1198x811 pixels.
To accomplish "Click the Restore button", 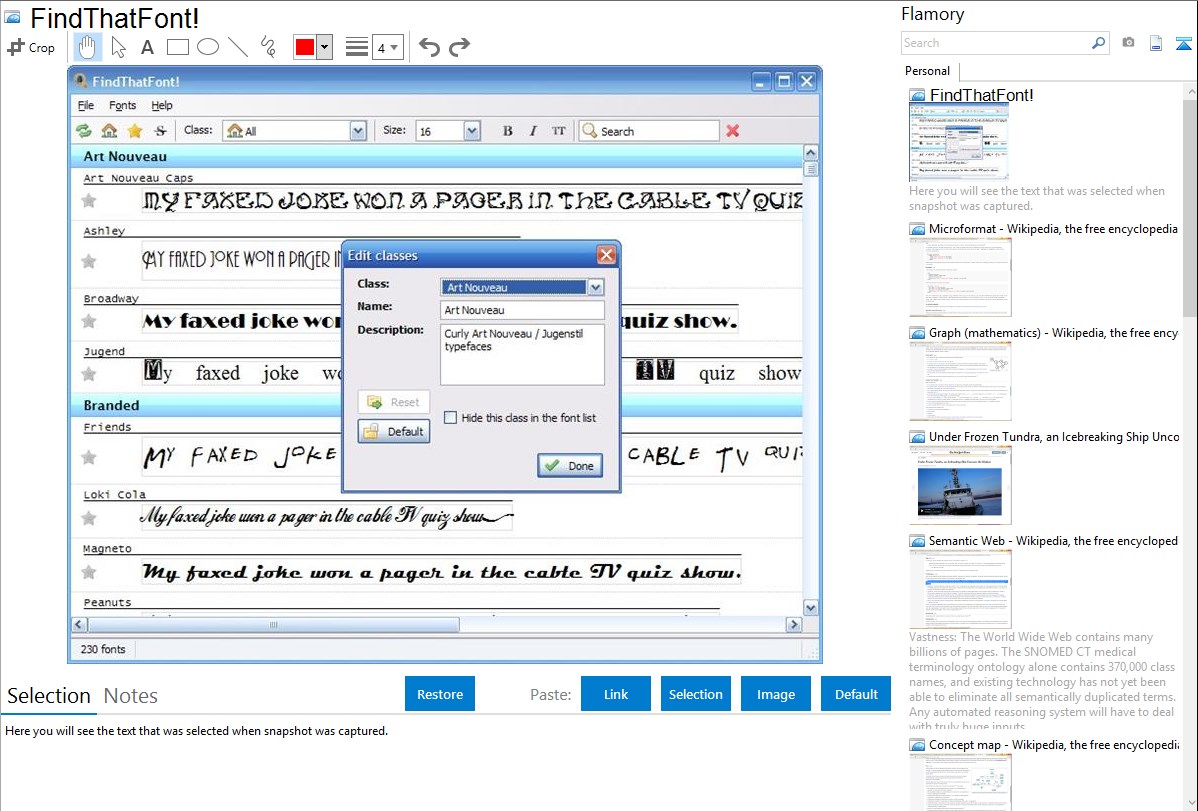I will point(440,694).
